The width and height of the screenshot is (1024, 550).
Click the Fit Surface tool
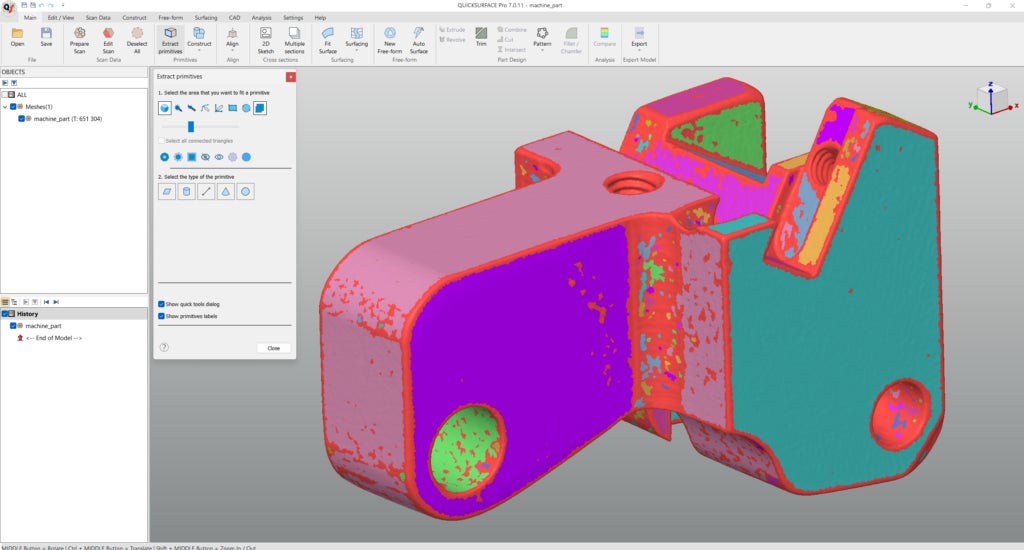tap(328, 38)
